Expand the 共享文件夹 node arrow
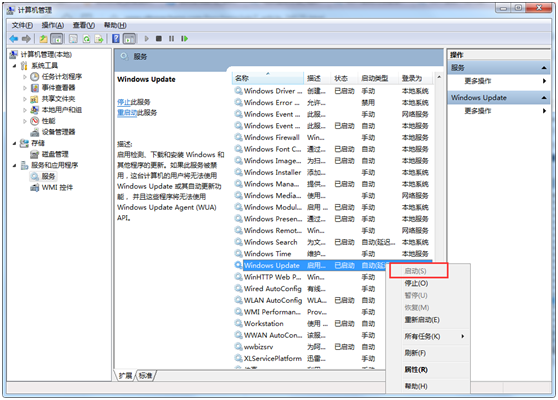Screen dimensions: 558x400 tap(25, 99)
